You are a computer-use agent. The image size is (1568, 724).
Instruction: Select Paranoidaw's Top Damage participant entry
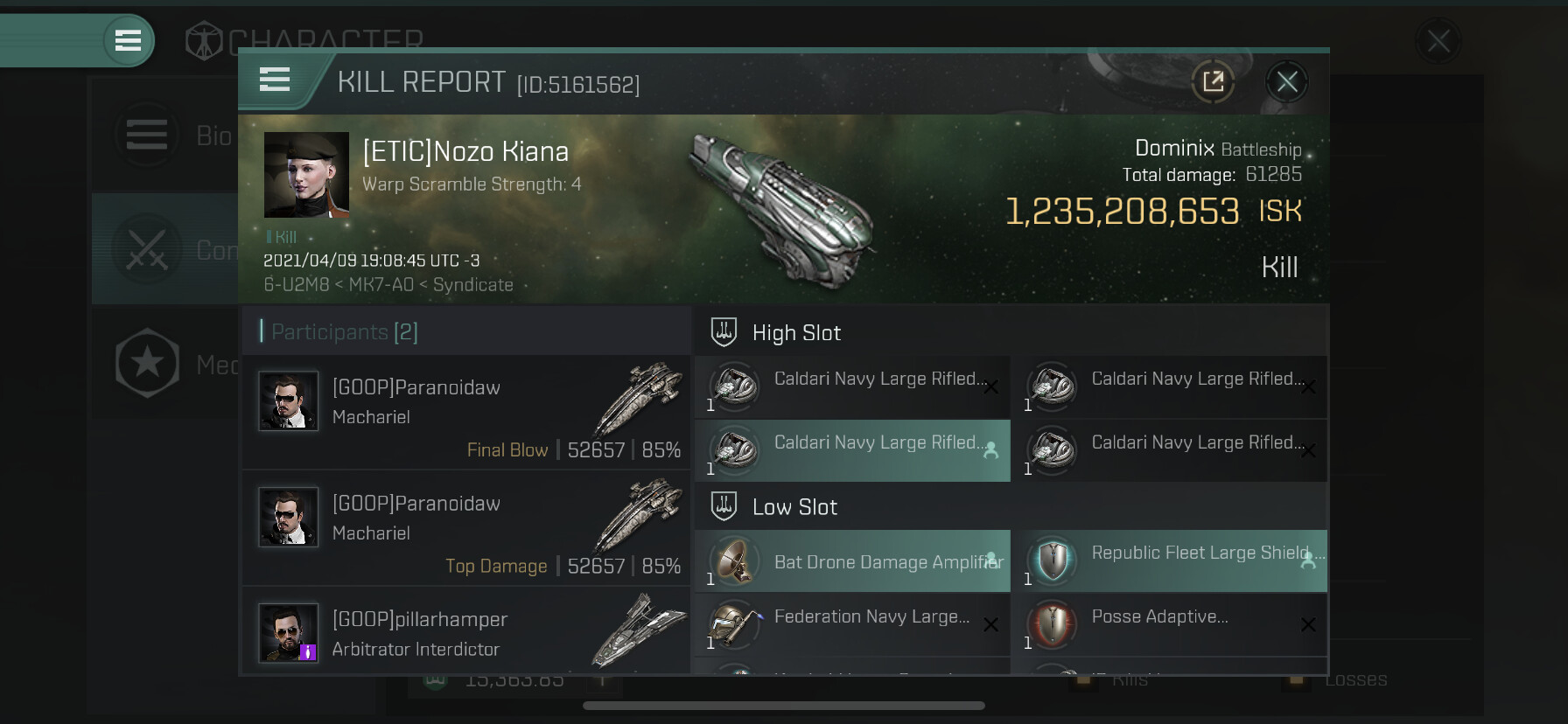467,528
